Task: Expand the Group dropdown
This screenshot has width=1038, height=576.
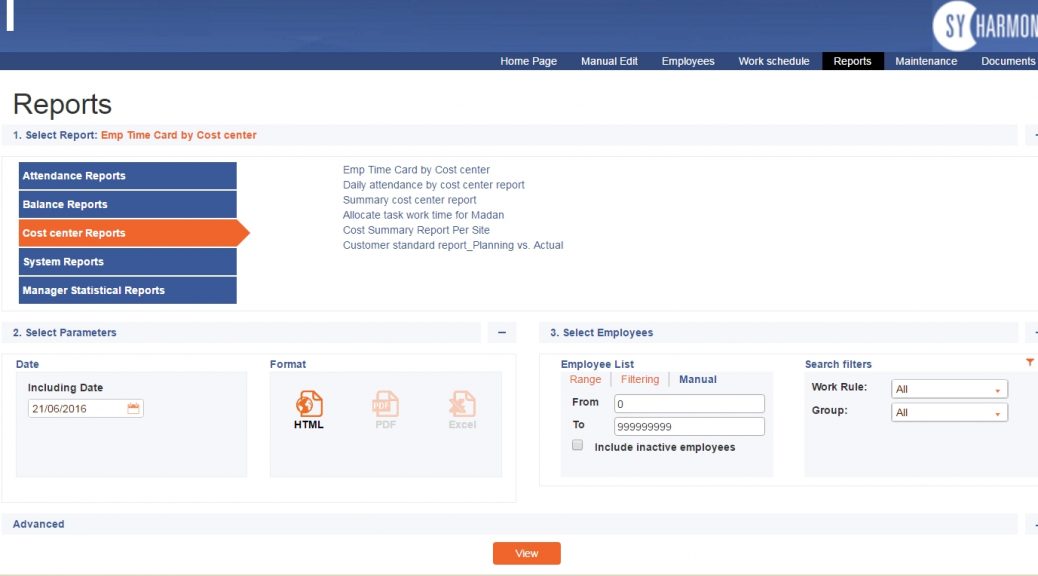Action: point(948,412)
